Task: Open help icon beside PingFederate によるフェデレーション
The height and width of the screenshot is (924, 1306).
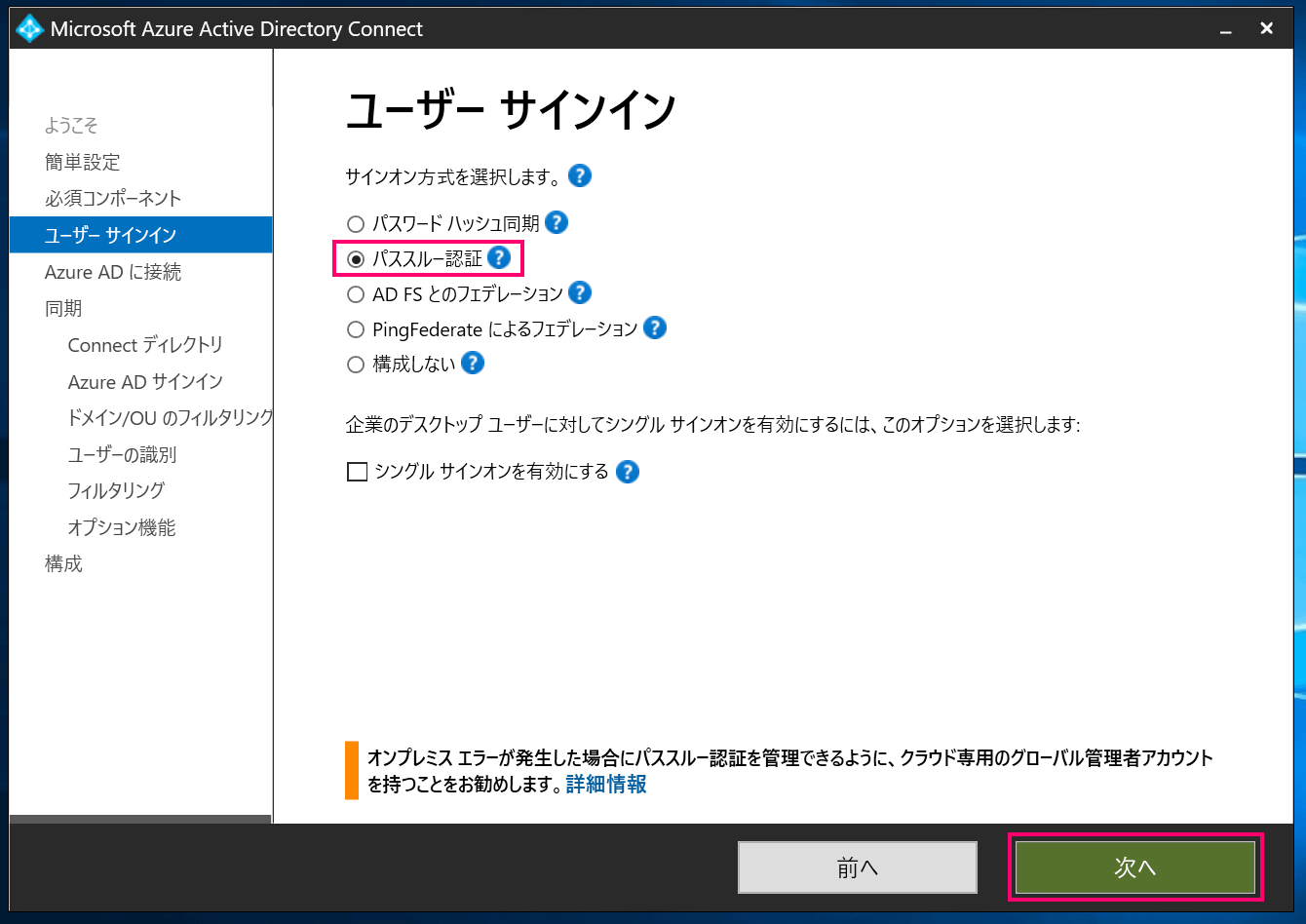Action: coord(655,327)
